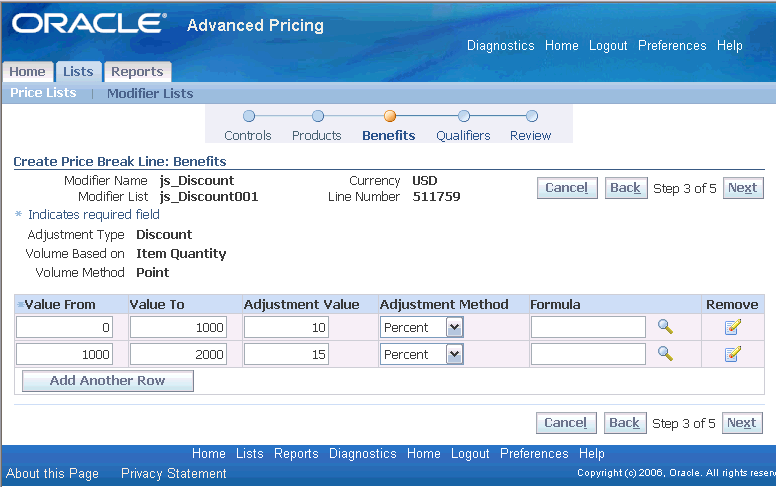Click Logout in the top header
776x487 pixels.
(608, 46)
